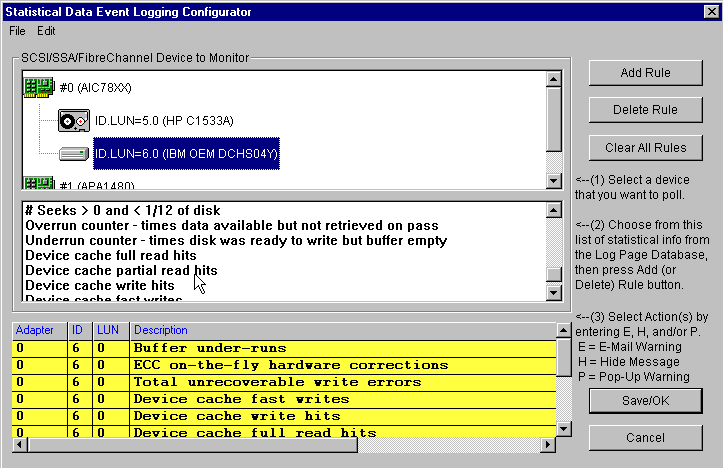Select ID.LUN=6.0 (IBM OEM DCHS04Y) device

click(186, 154)
